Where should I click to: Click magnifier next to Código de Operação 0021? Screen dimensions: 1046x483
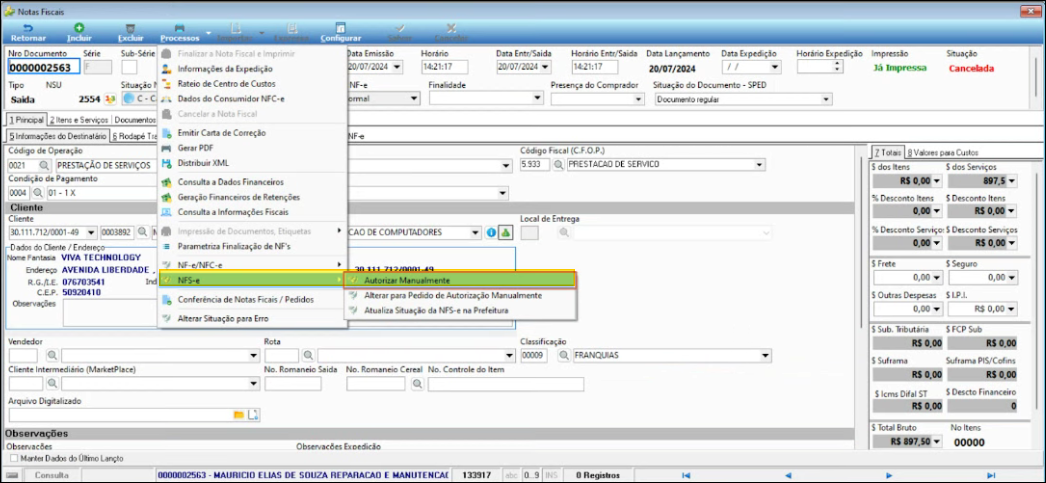[44, 165]
